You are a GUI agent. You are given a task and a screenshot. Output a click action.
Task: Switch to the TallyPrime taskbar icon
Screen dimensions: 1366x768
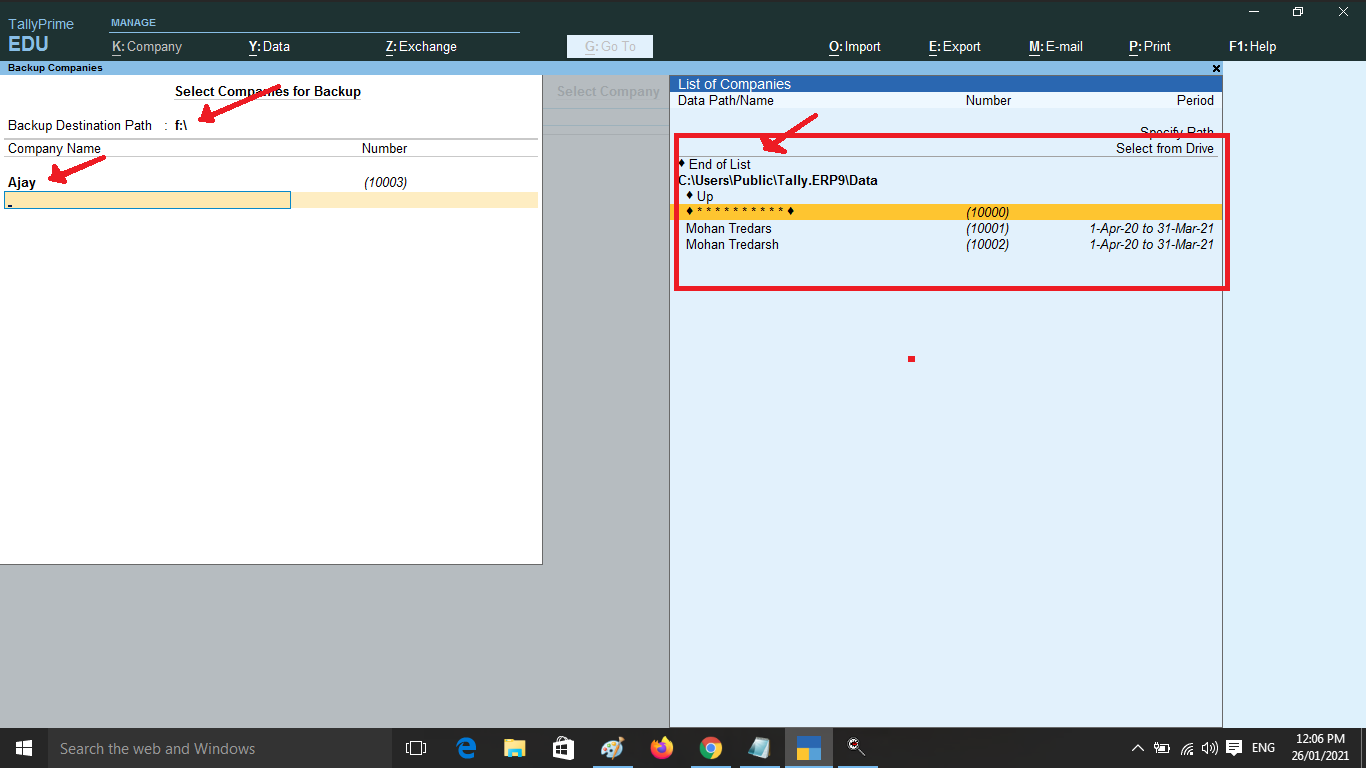(x=808, y=748)
